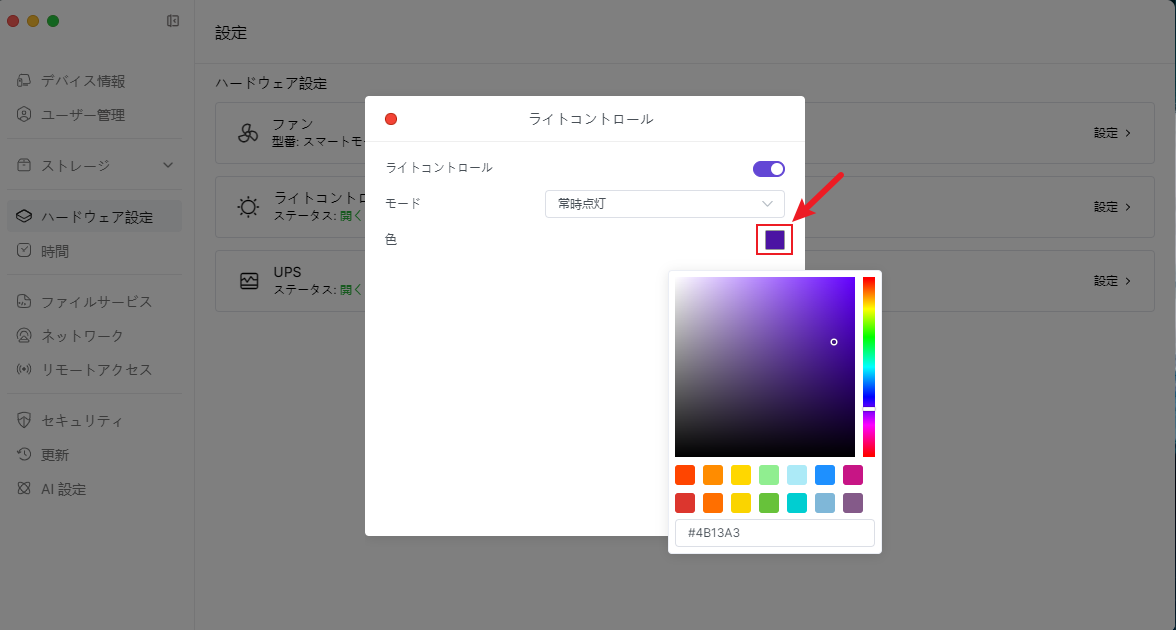Click the AI settings icon

[25, 489]
